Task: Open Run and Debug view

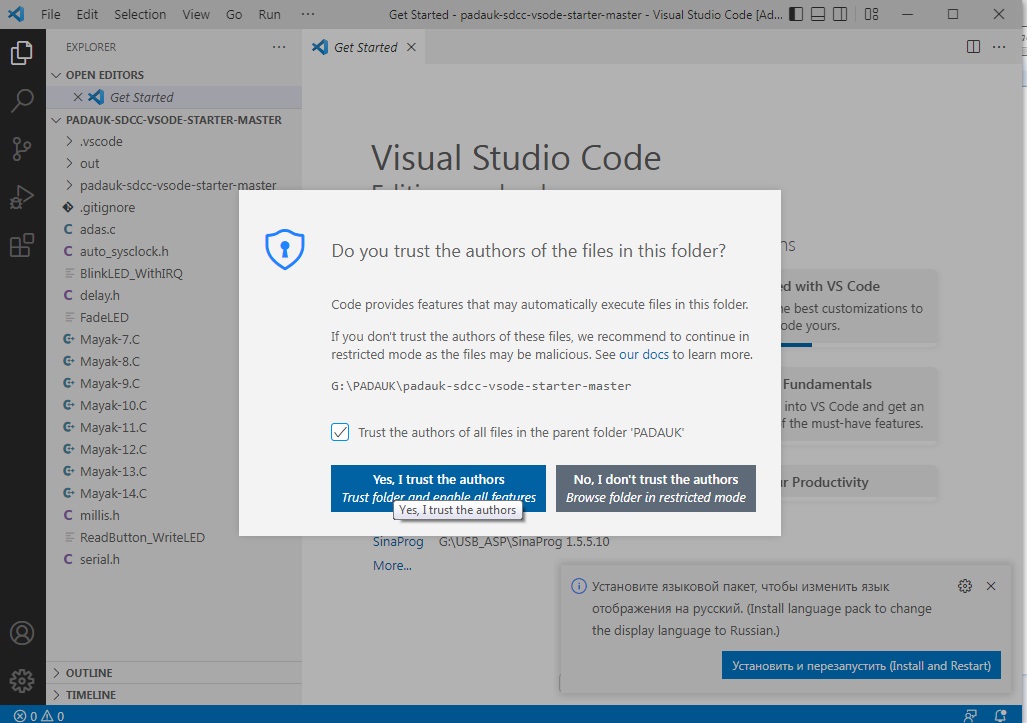Action: (x=22, y=197)
